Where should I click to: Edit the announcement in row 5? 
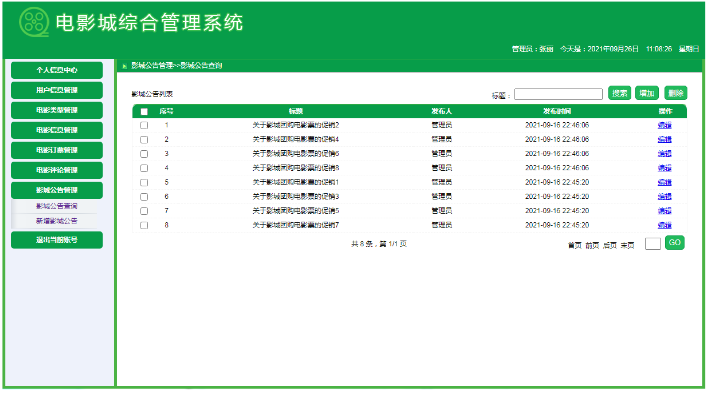(x=665, y=183)
